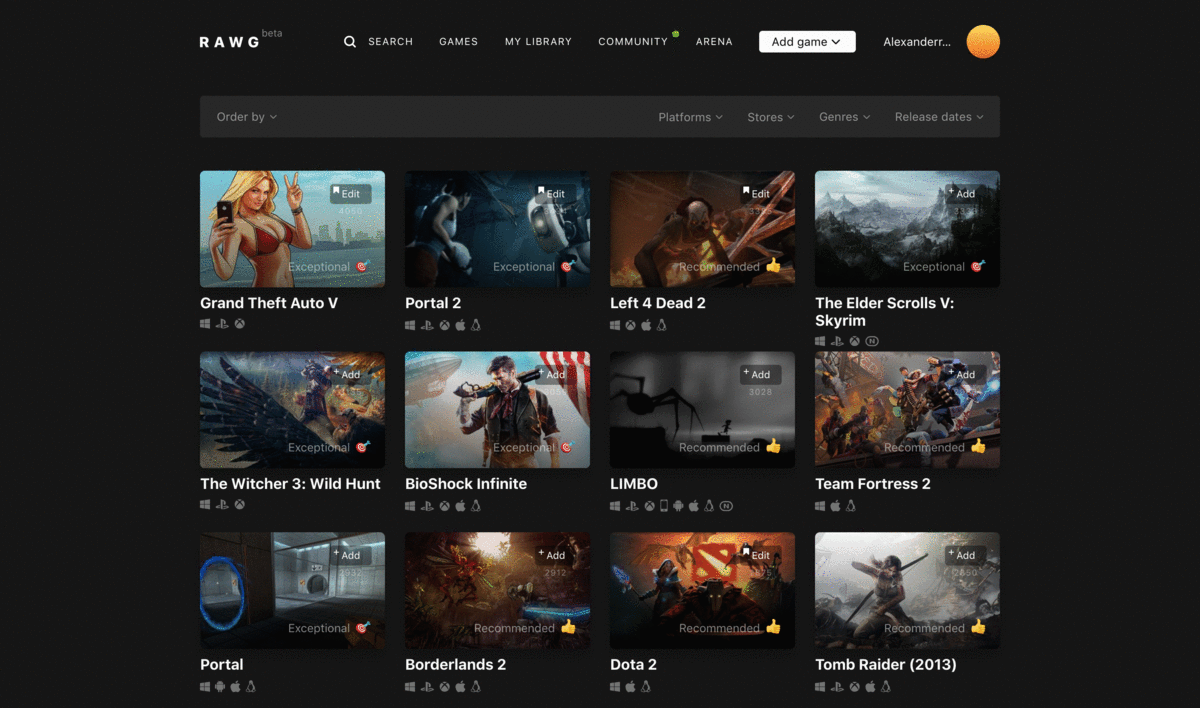
Task: Go to My Library
Action: pos(538,42)
